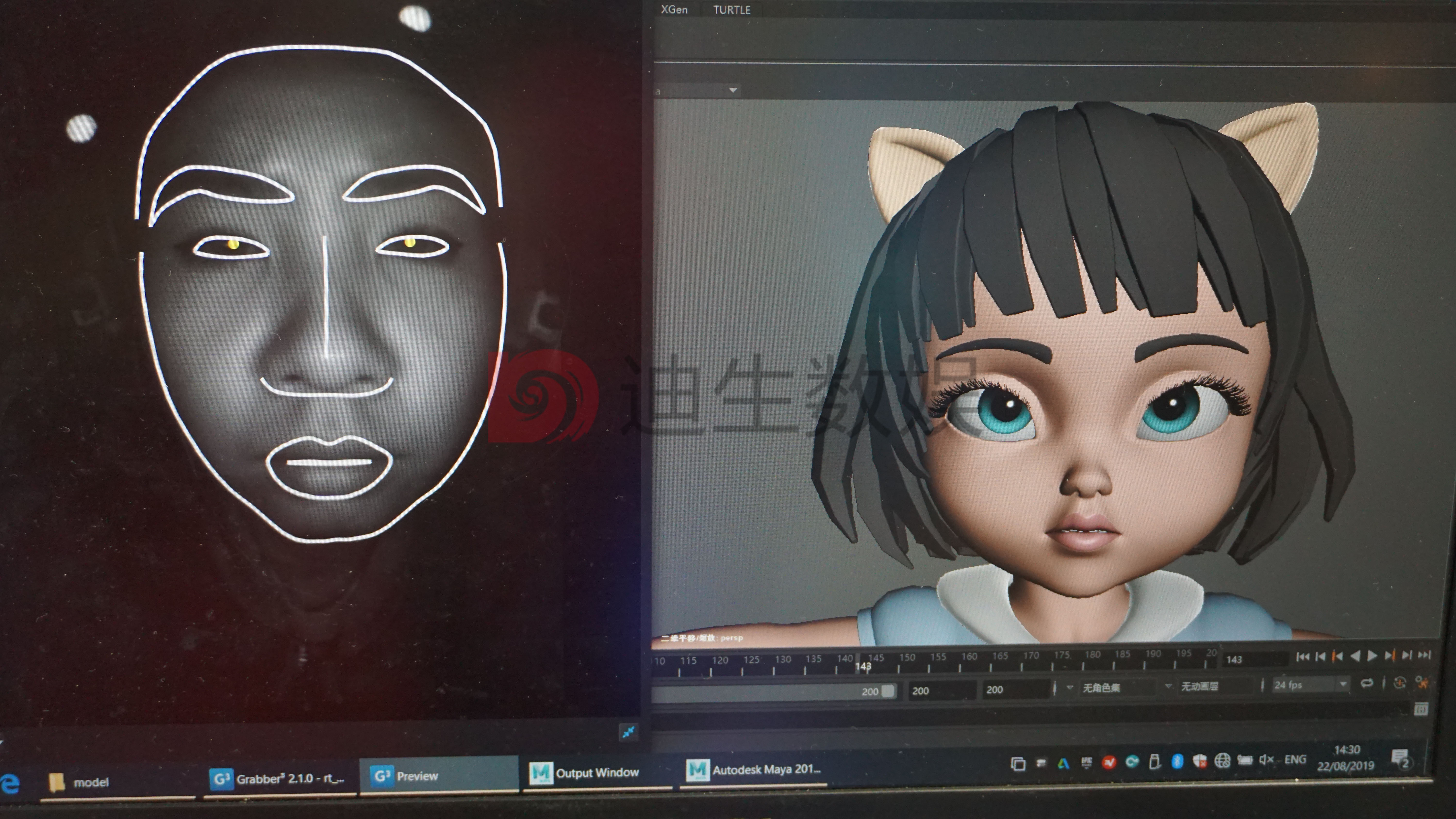
Task: Open the TURTLE shelf tab
Action: pos(731,10)
